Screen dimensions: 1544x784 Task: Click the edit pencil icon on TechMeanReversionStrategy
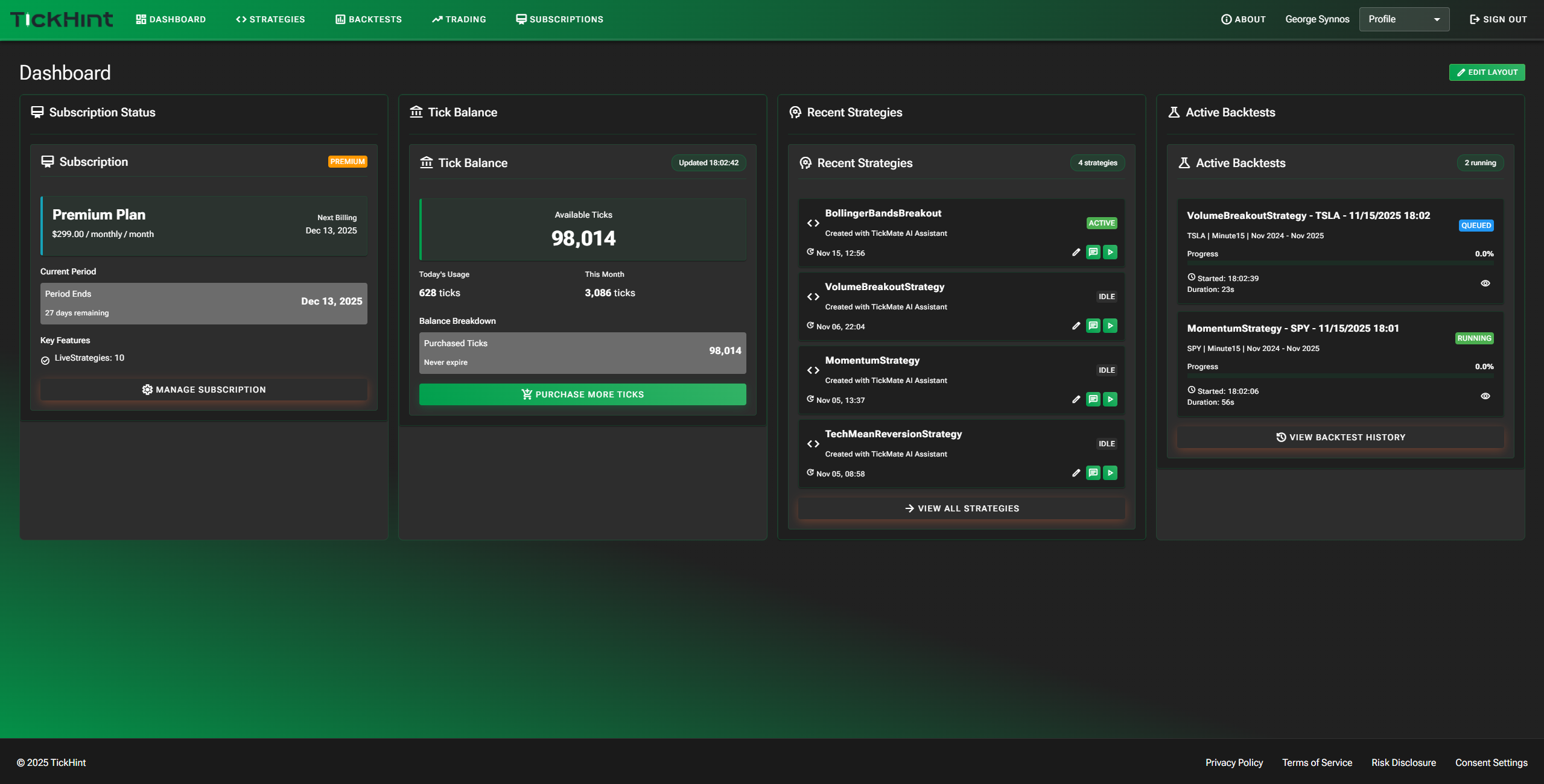(1076, 473)
